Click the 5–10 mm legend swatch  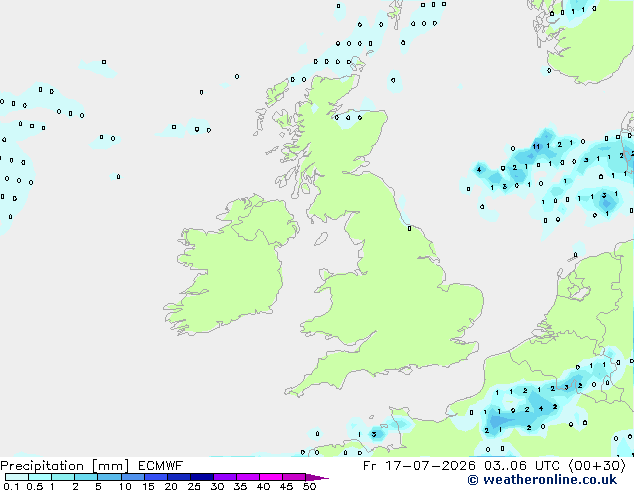[109, 477]
